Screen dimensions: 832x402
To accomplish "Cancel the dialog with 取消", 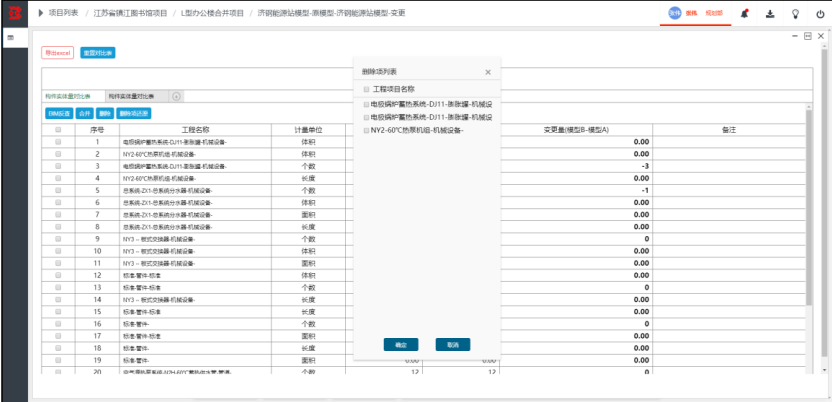I will click(453, 345).
